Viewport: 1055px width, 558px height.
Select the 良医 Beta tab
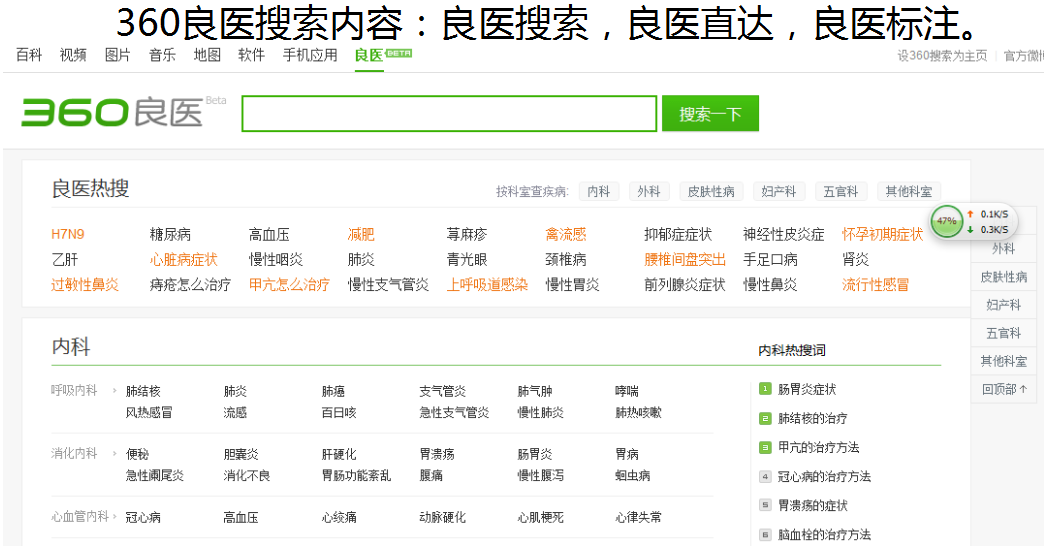[x=383, y=55]
